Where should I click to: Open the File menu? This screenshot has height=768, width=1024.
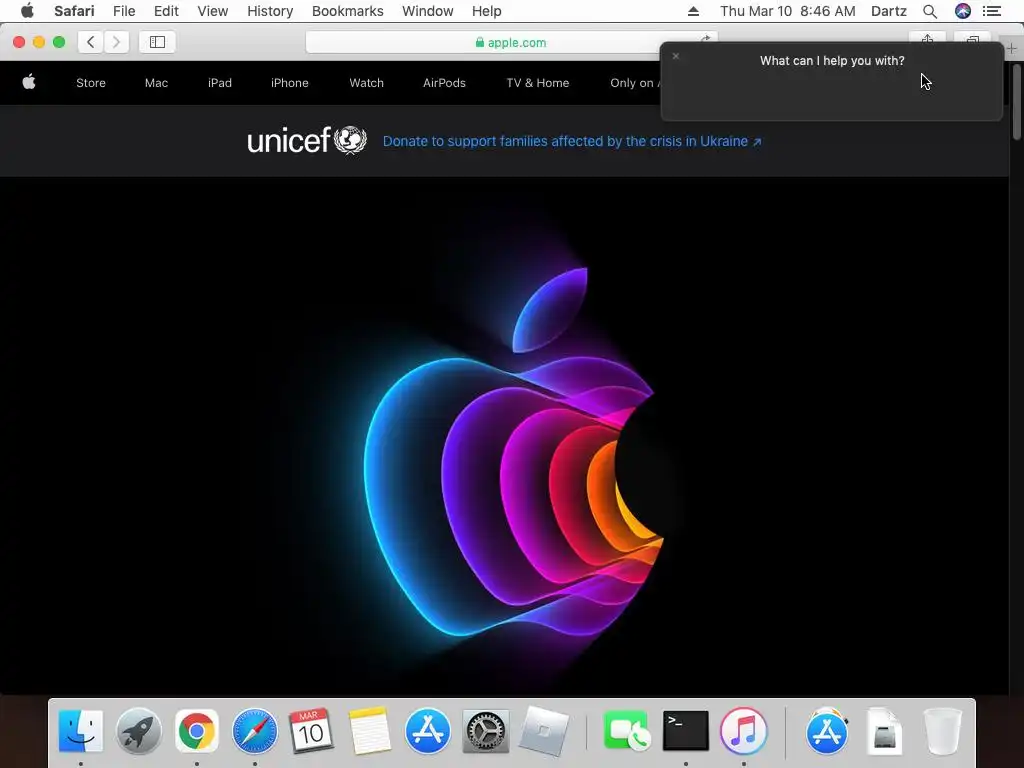[124, 11]
